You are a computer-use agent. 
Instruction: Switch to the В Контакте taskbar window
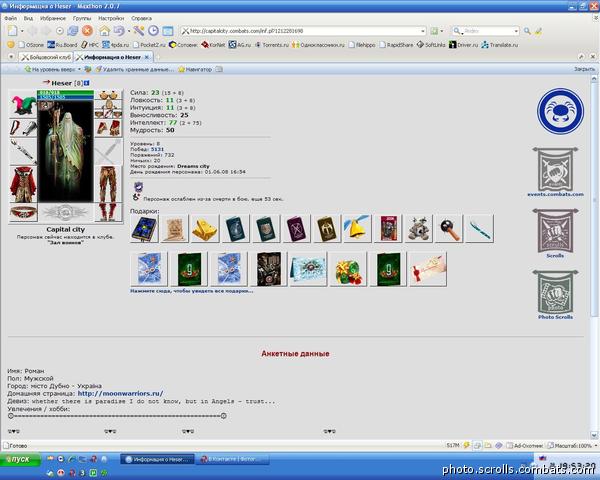(233, 459)
